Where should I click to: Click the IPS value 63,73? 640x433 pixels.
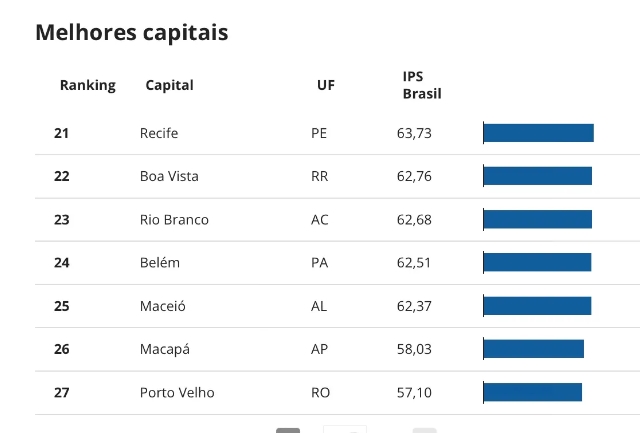click(414, 133)
